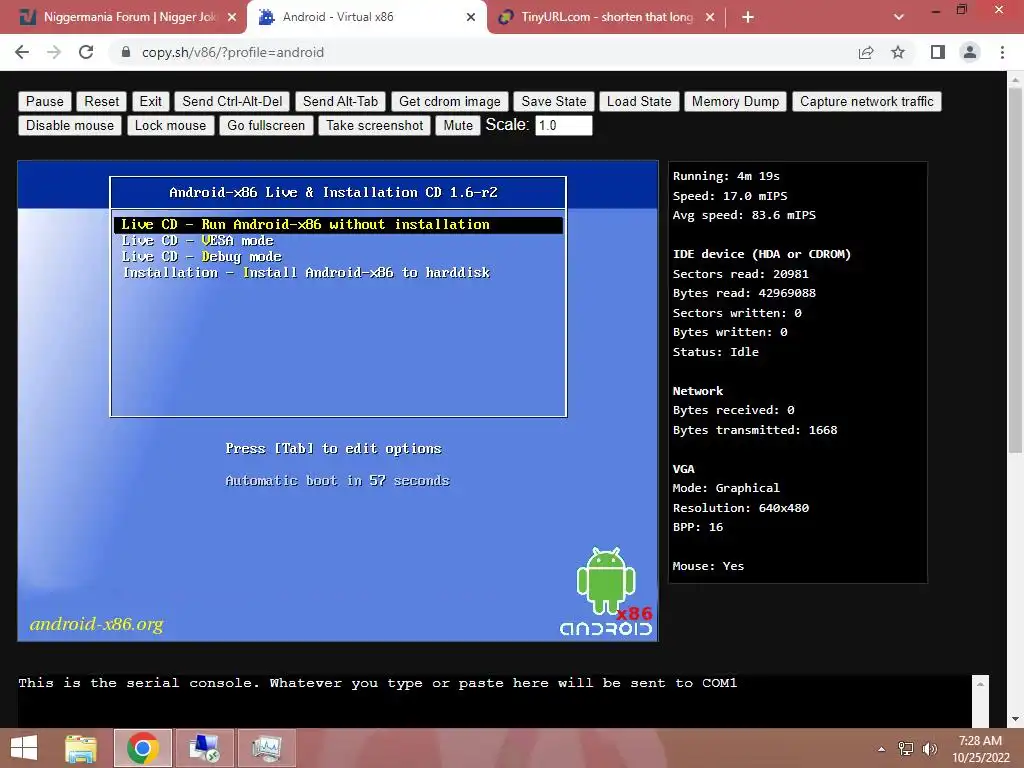1024x768 pixels.
Task: Click Capture network traffic button
Action: 867,101
